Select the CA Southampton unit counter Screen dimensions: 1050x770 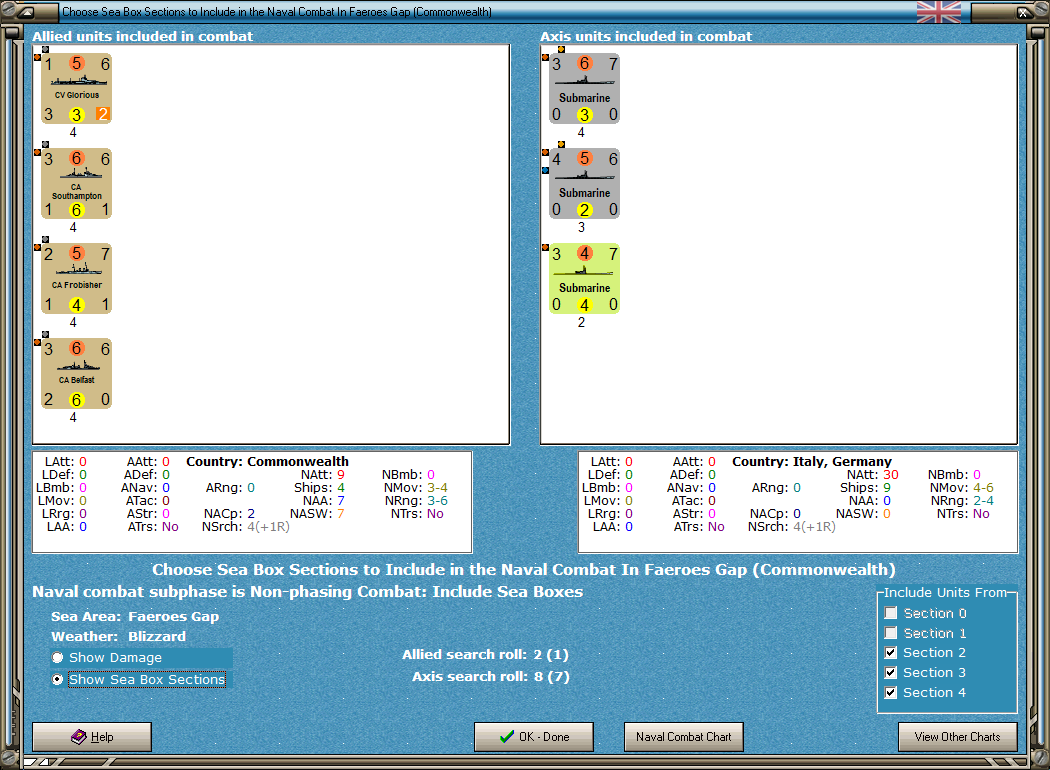(x=76, y=183)
